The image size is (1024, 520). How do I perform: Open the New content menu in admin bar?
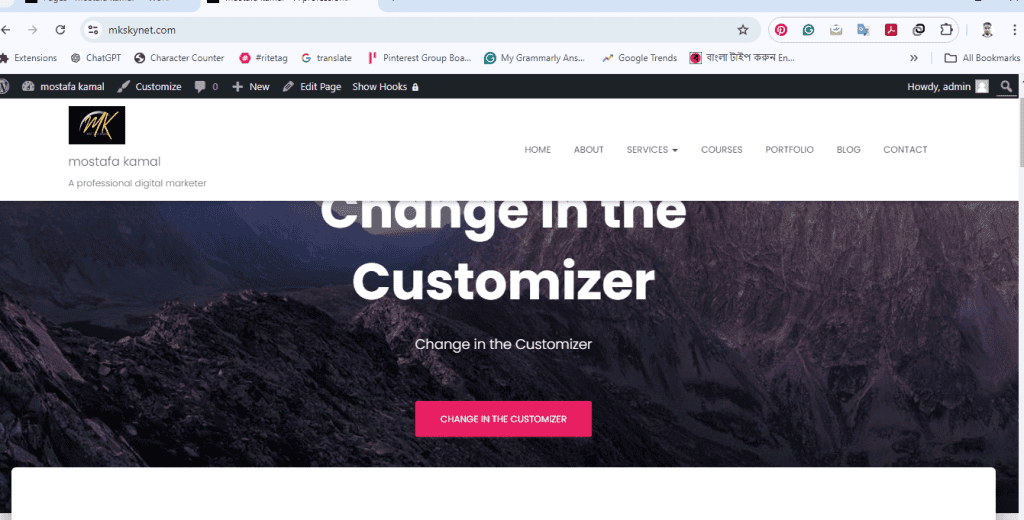[251, 86]
